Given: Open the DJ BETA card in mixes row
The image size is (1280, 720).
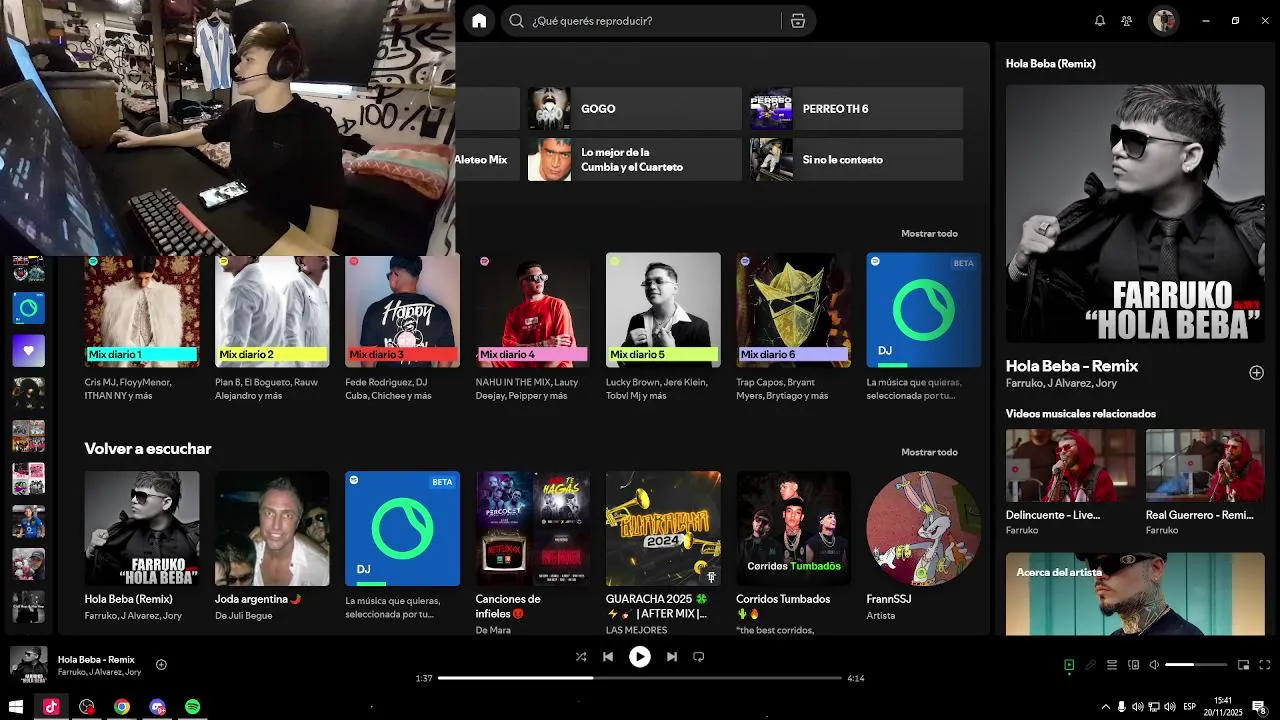Looking at the screenshot, I should point(924,328).
